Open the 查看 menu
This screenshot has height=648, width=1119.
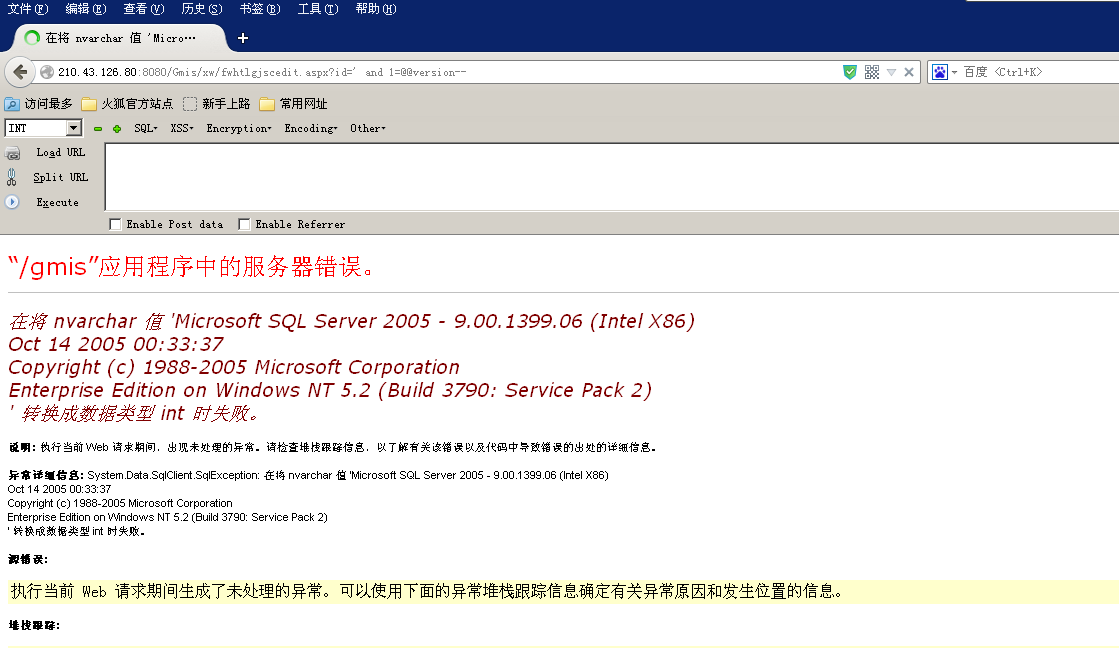[x=143, y=9]
